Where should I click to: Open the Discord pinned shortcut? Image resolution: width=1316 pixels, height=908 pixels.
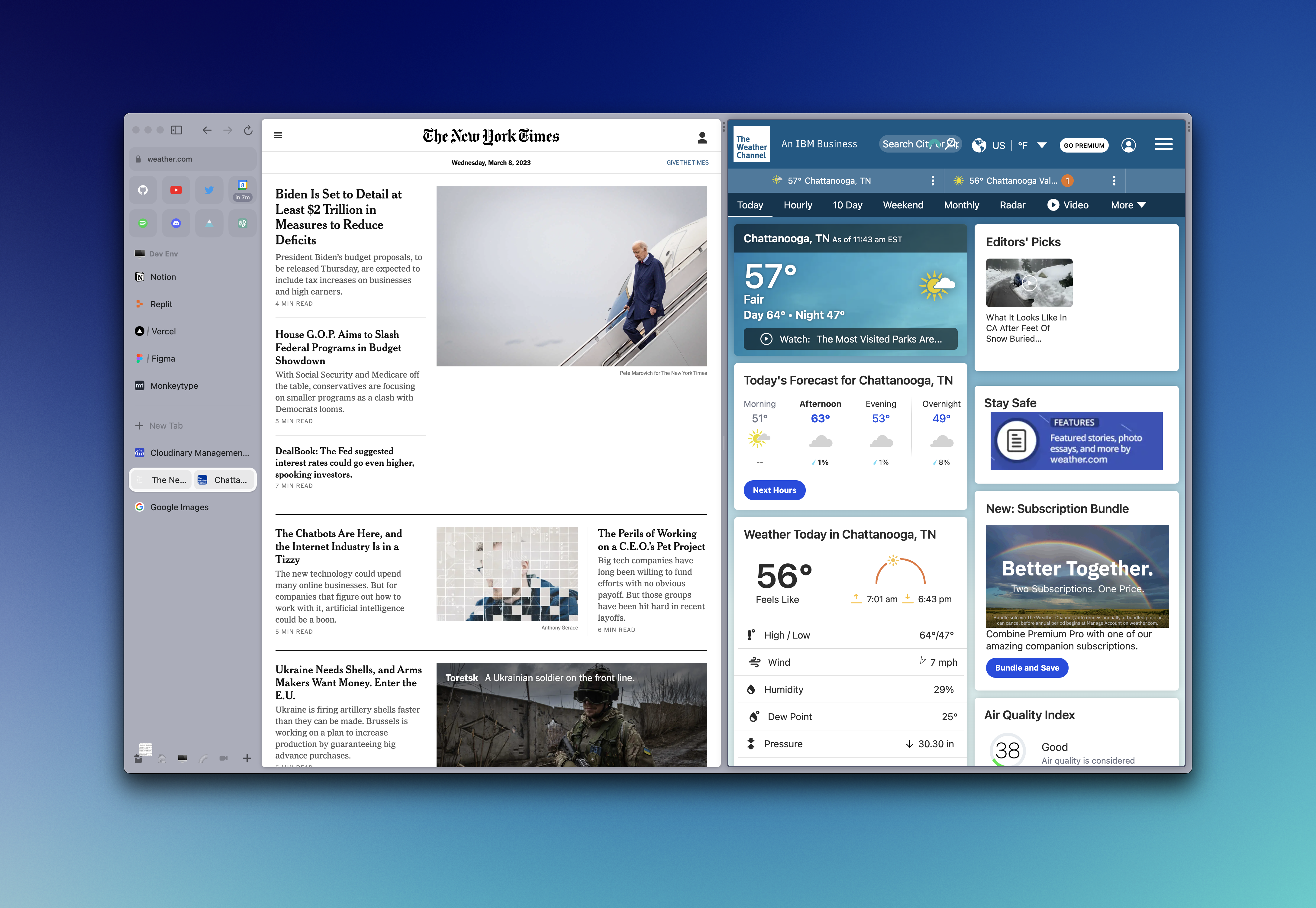[176, 223]
